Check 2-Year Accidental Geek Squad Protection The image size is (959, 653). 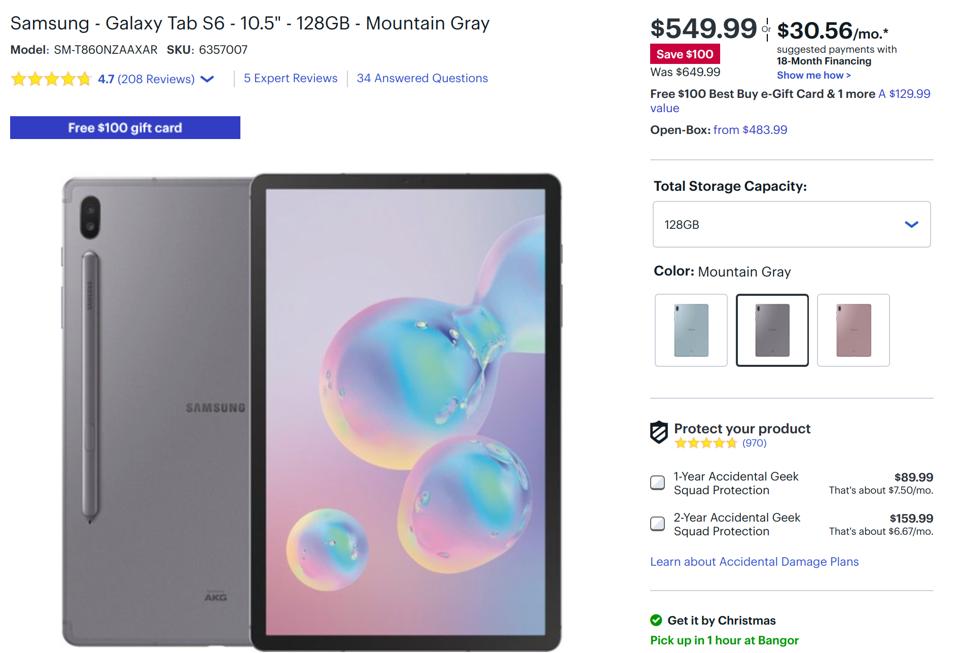coord(658,524)
